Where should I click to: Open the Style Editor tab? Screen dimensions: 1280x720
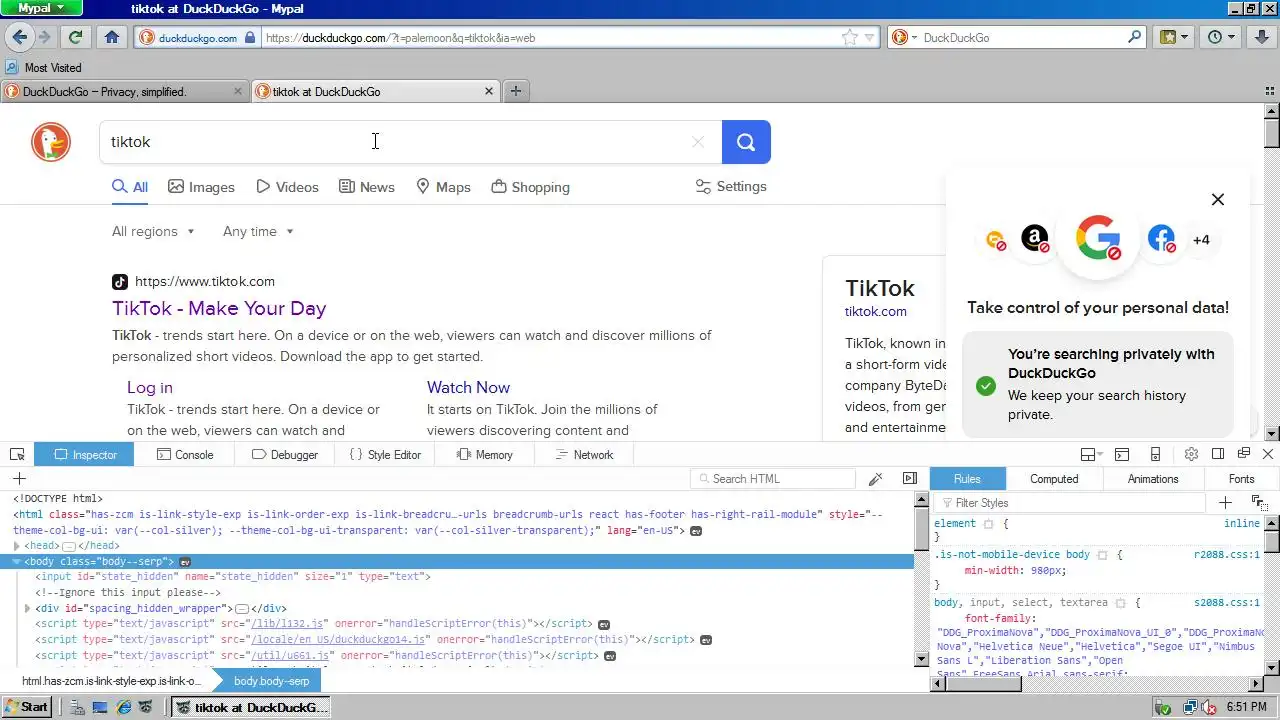[385, 454]
